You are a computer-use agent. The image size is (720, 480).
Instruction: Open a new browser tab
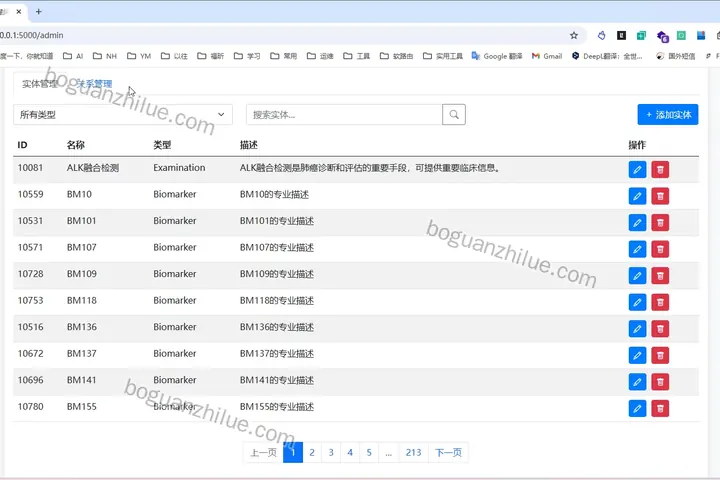pos(39,11)
